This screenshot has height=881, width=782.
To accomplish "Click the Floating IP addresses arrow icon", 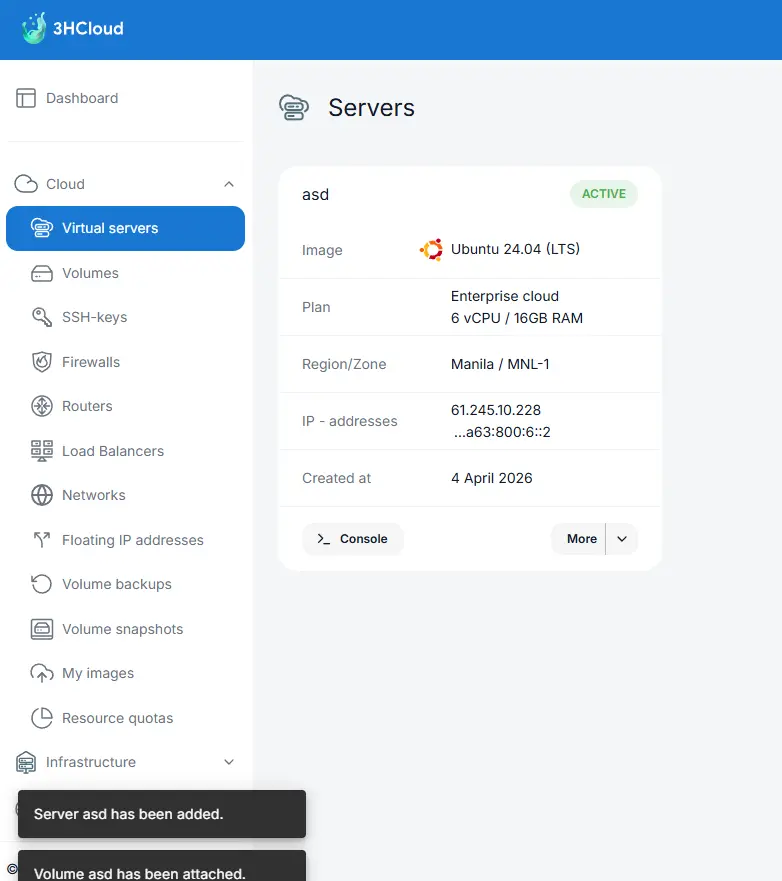I will [x=42, y=539].
